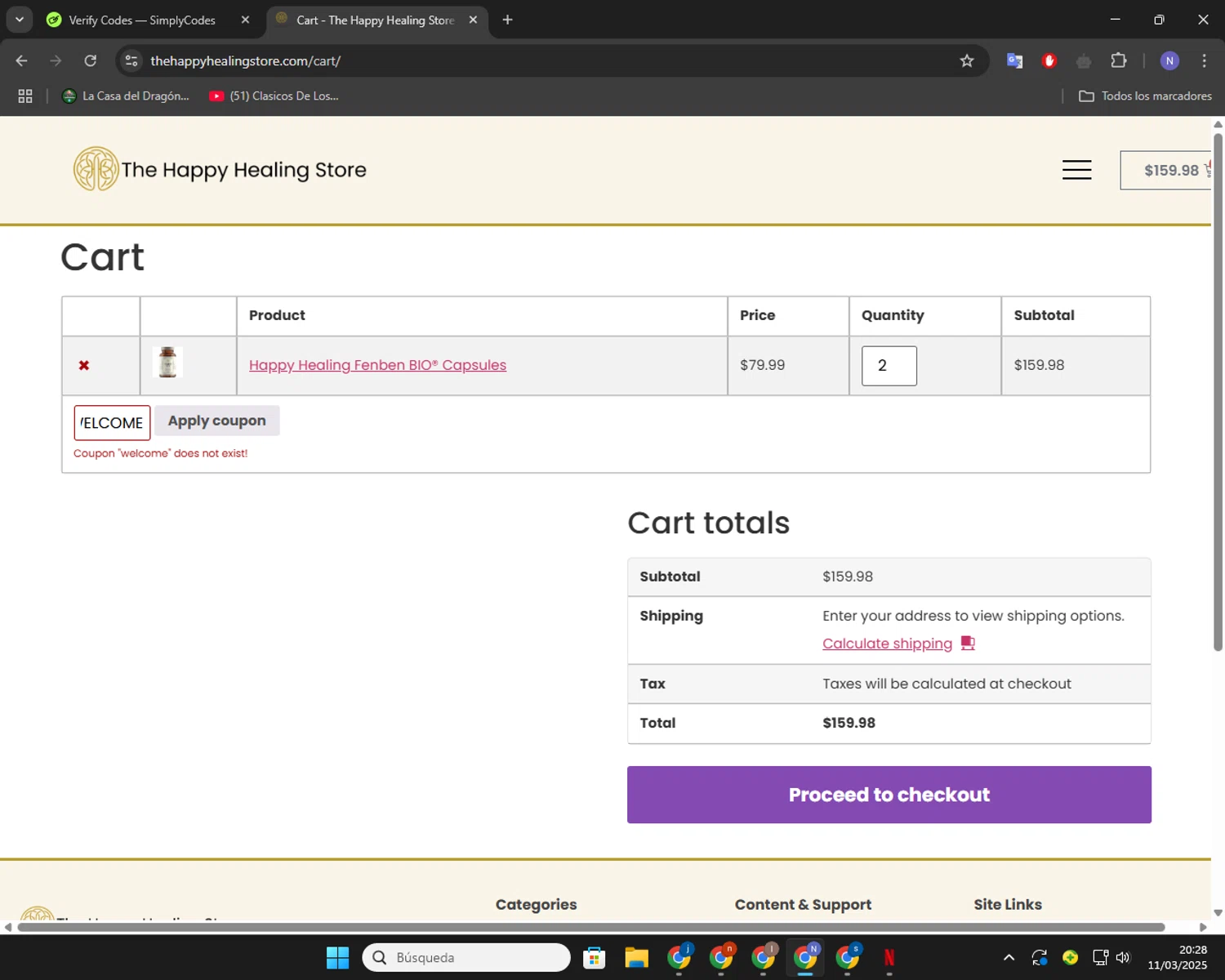
Task: Click the 'Coupon "welcome" does not exist!' error message
Action: pyautogui.click(x=160, y=453)
